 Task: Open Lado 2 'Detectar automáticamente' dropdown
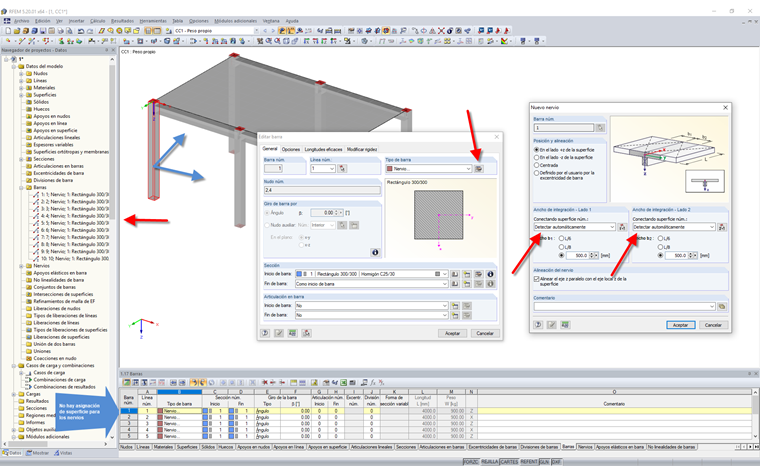712,227
